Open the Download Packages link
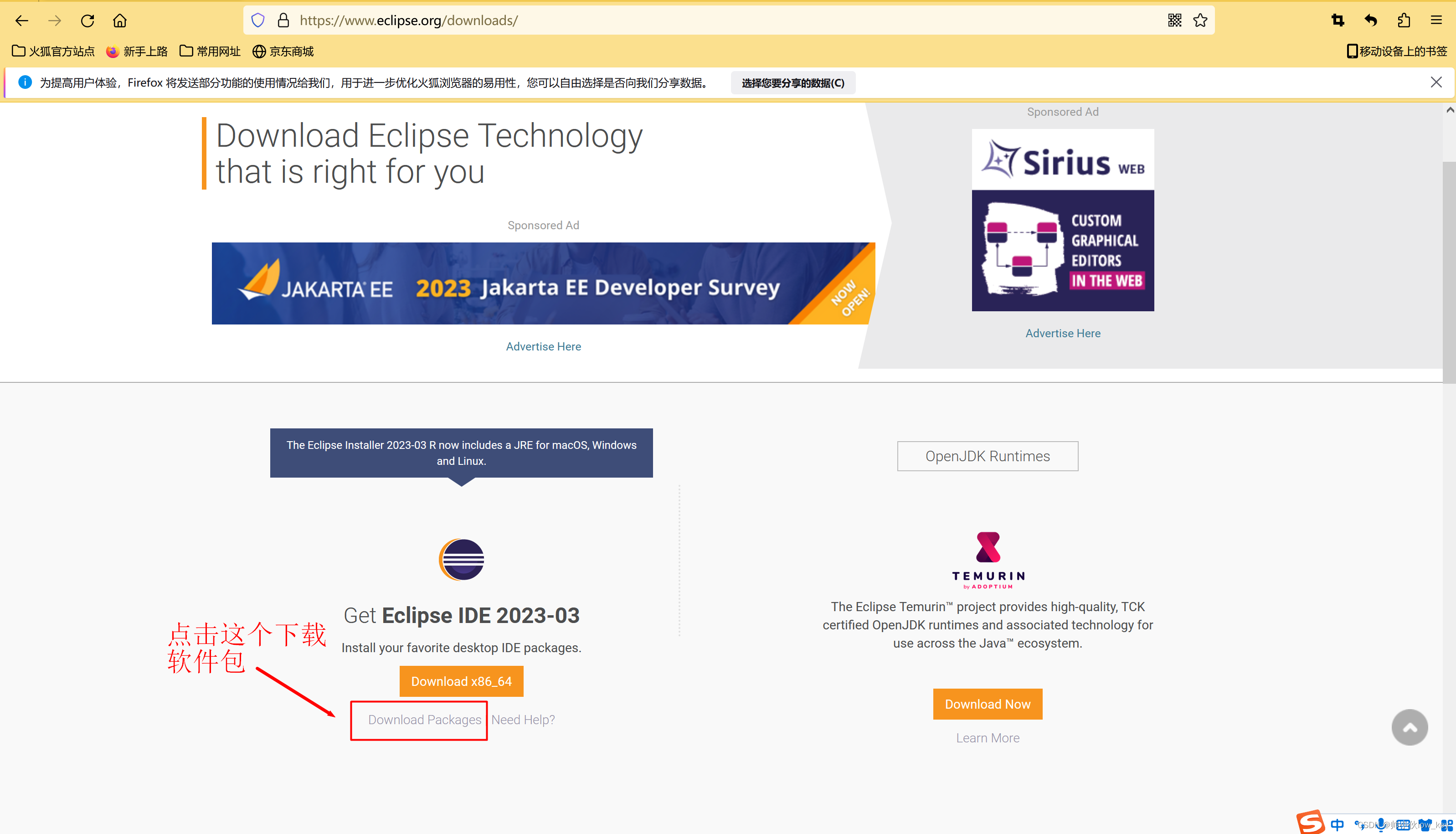The height and width of the screenshot is (834, 1456). pos(424,720)
